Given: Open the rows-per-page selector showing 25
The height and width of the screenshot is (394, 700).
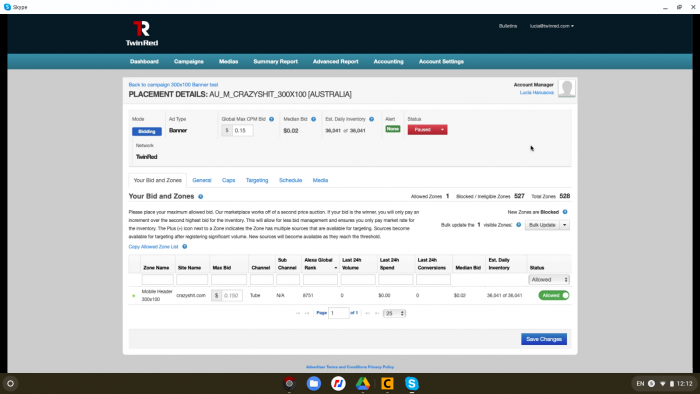Looking at the screenshot, I should pos(394,313).
